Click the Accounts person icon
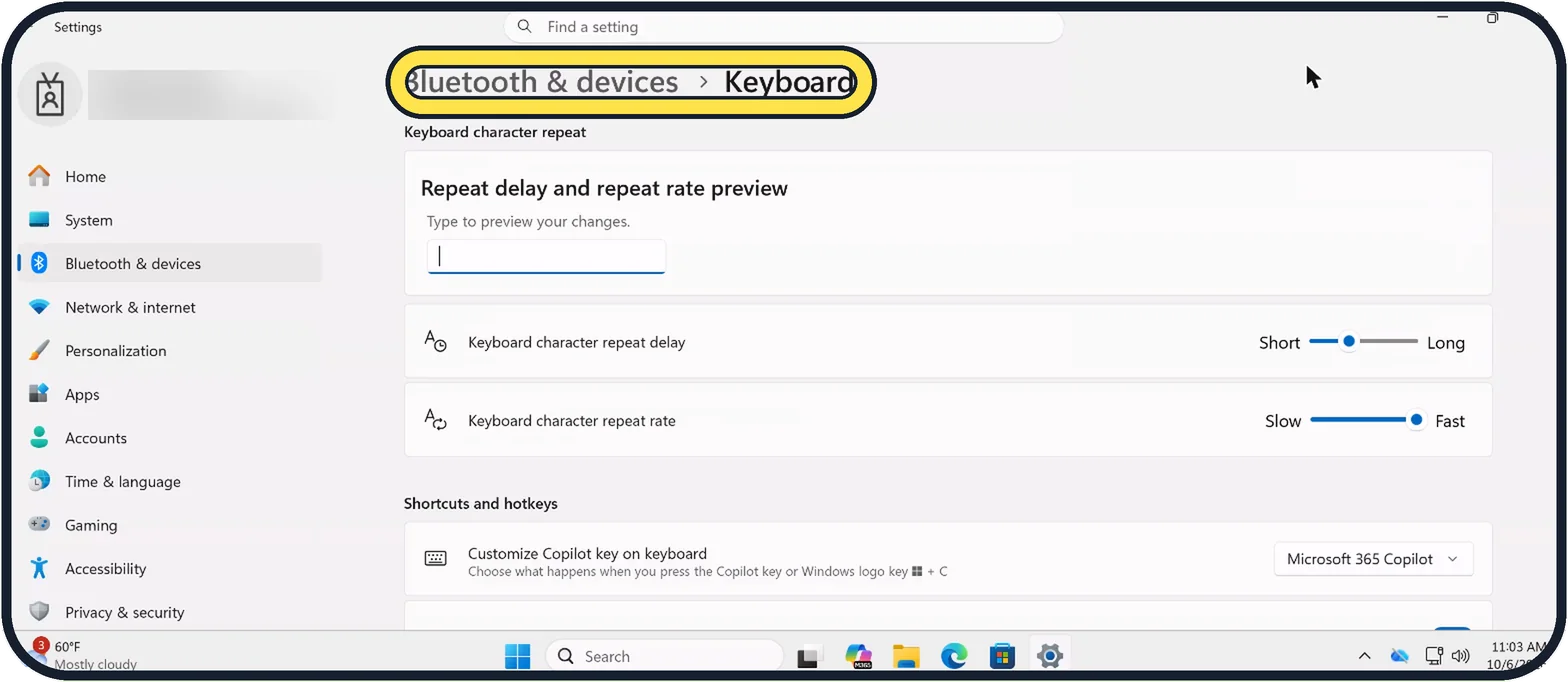 point(39,438)
